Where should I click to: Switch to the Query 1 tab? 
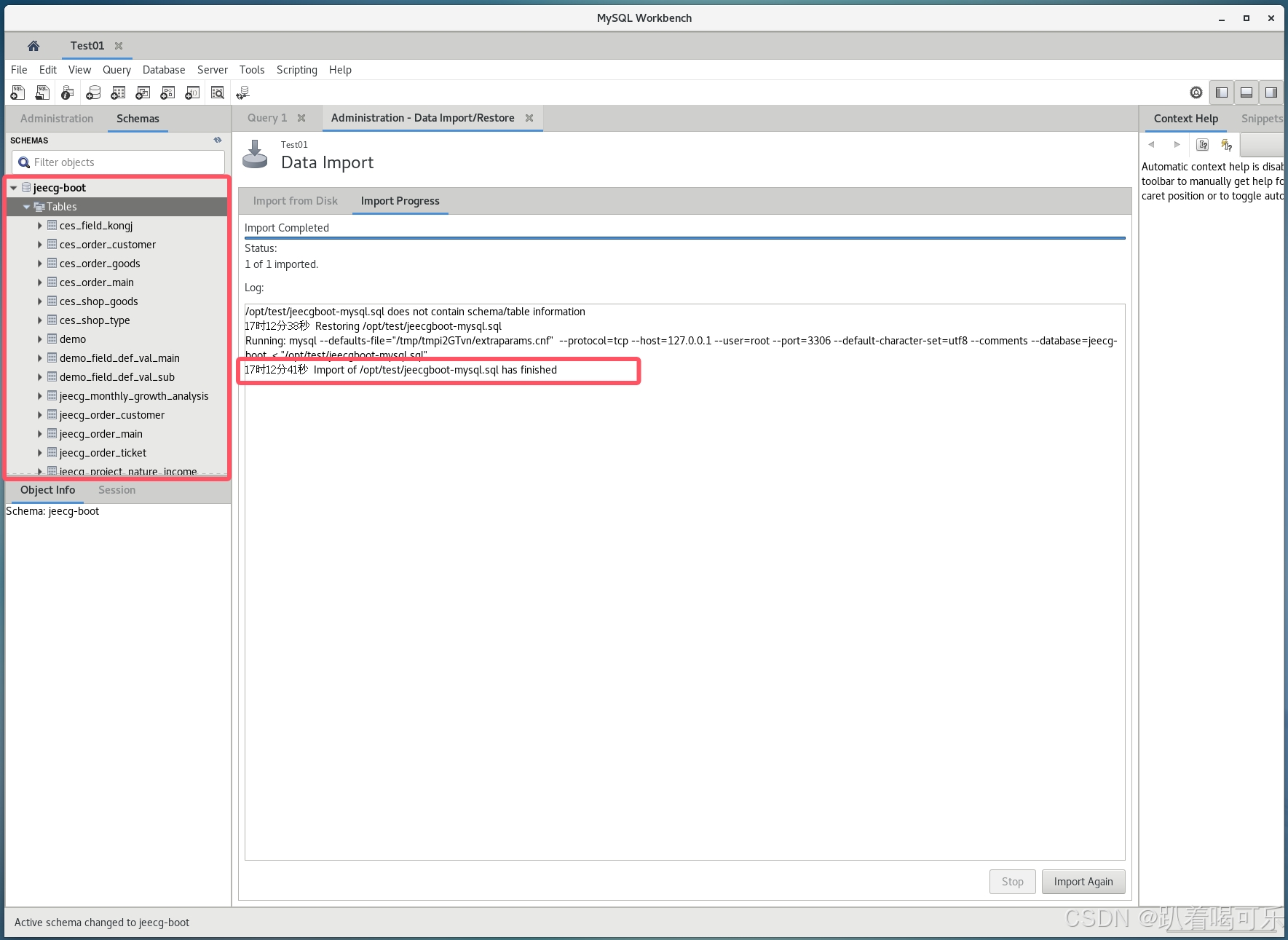(267, 118)
